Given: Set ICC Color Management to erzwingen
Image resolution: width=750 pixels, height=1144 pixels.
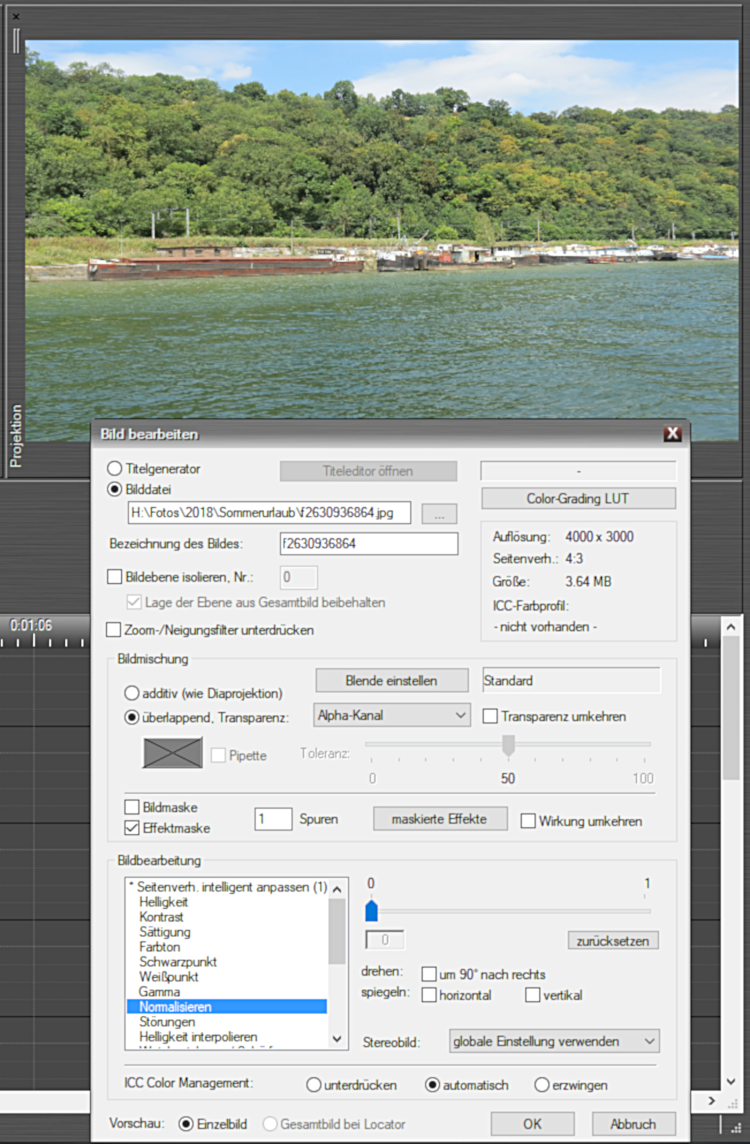Looking at the screenshot, I should [x=541, y=1085].
